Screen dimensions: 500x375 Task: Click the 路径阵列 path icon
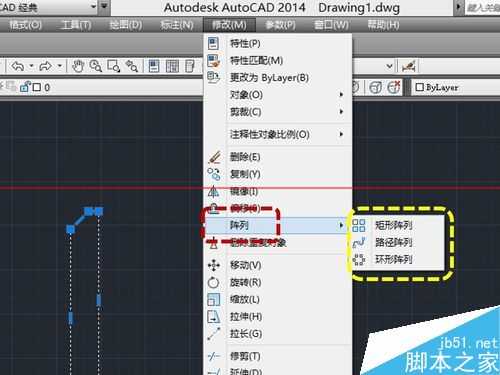pos(359,242)
